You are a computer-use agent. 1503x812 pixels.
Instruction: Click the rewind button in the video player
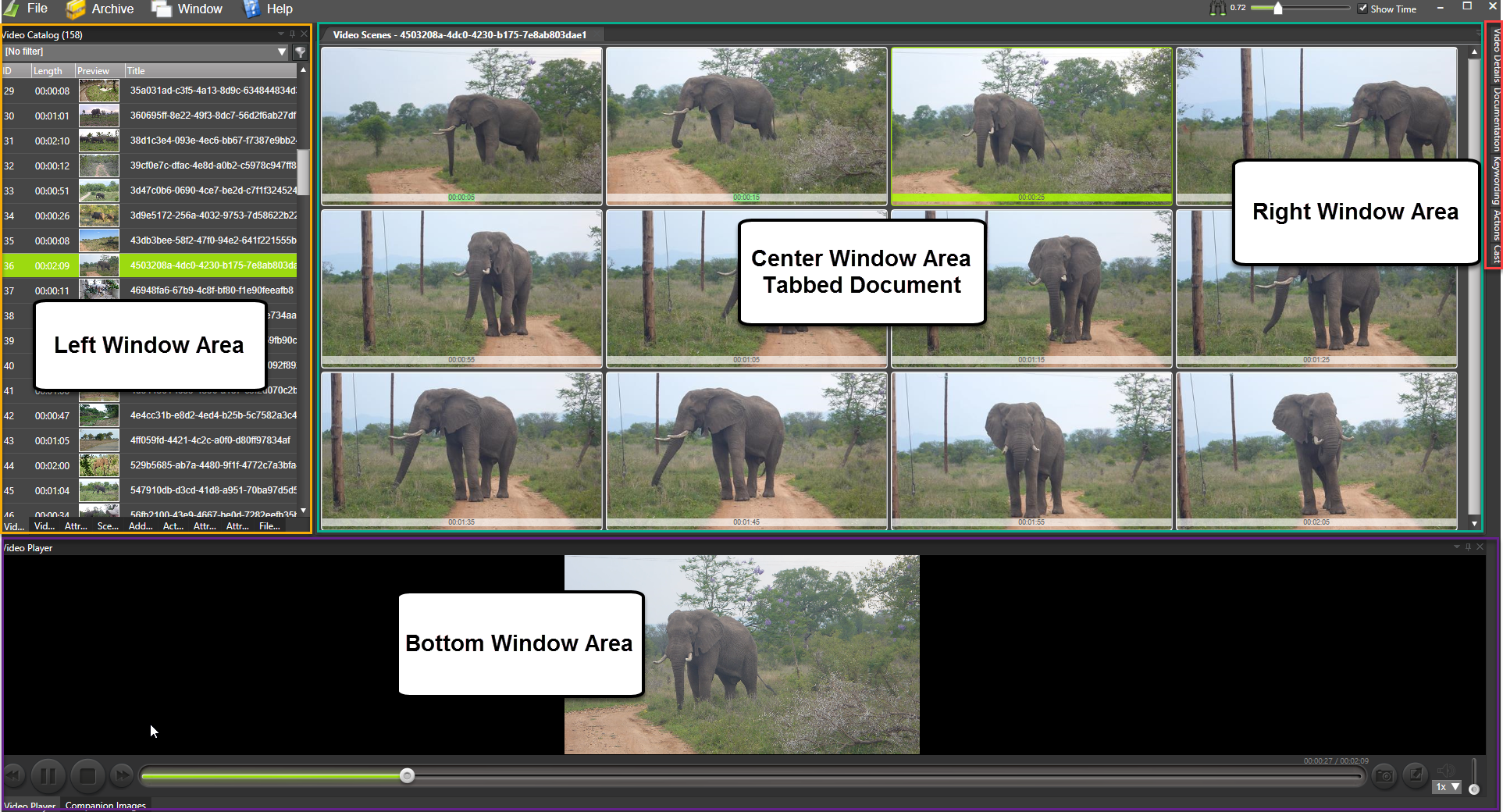point(13,776)
